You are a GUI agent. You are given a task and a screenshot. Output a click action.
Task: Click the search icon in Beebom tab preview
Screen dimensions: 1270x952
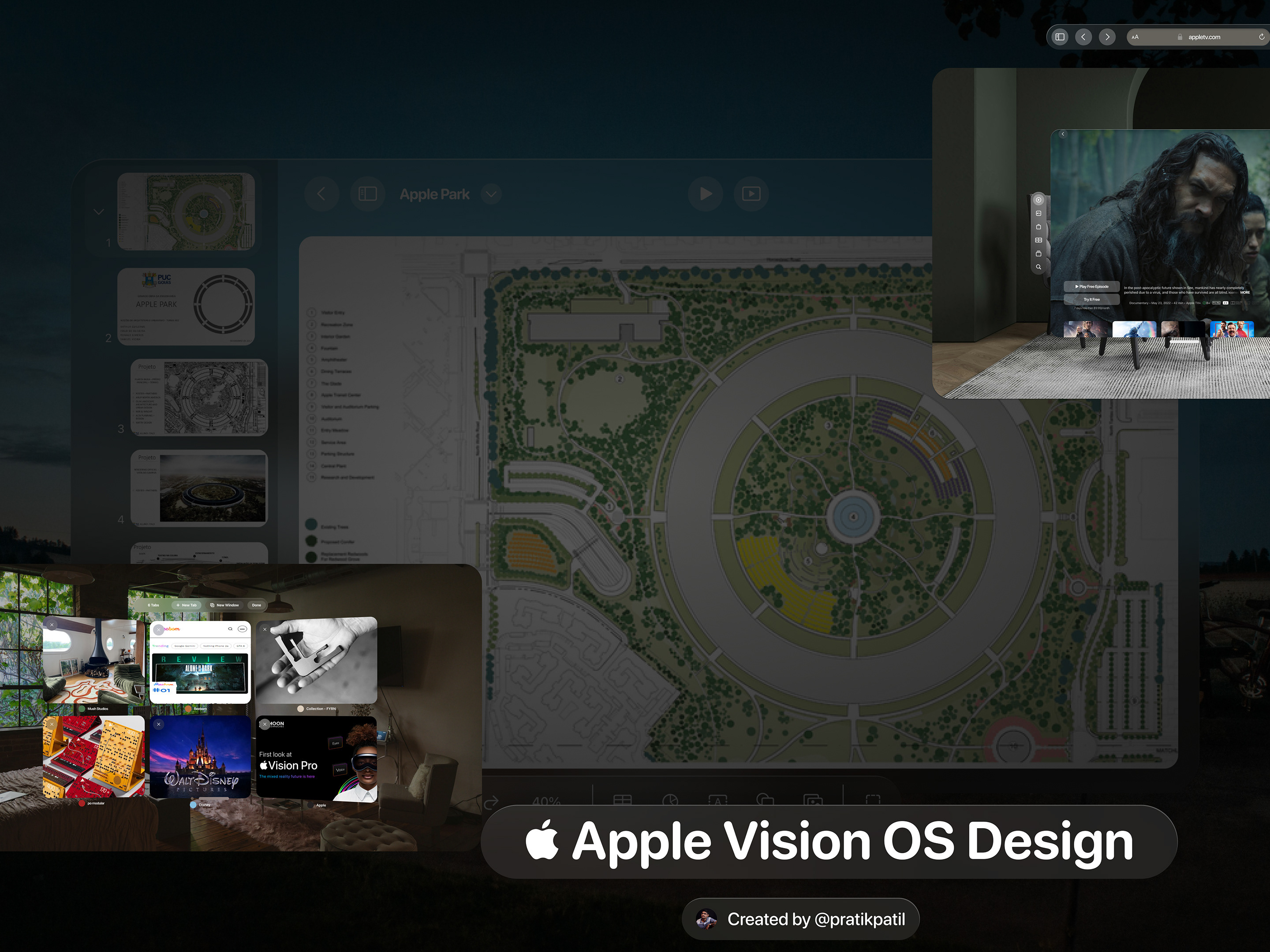pos(230,629)
